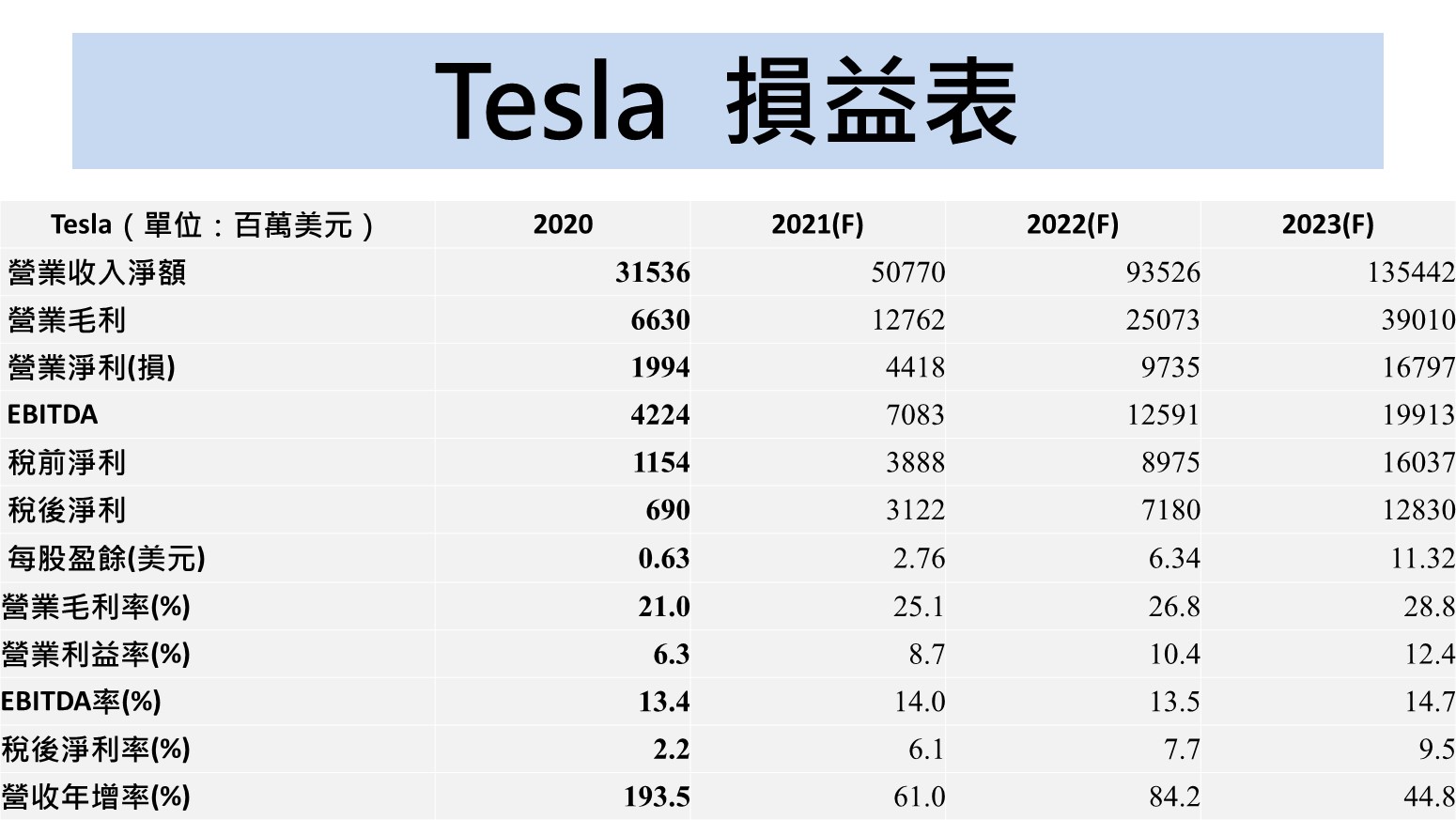1456x820 pixels.
Task: Click the 2023(F) column header
Action: pyautogui.click(x=1327, y=224)
